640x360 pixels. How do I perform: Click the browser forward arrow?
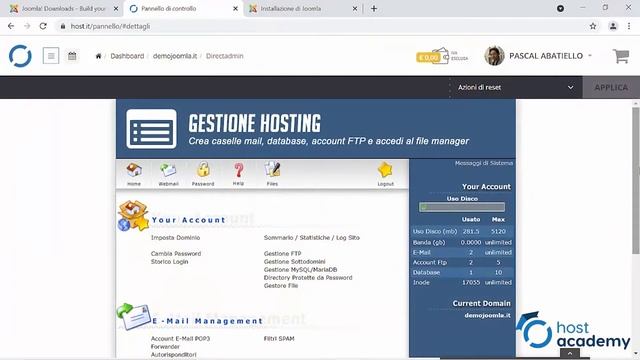[x=27, y=26]
